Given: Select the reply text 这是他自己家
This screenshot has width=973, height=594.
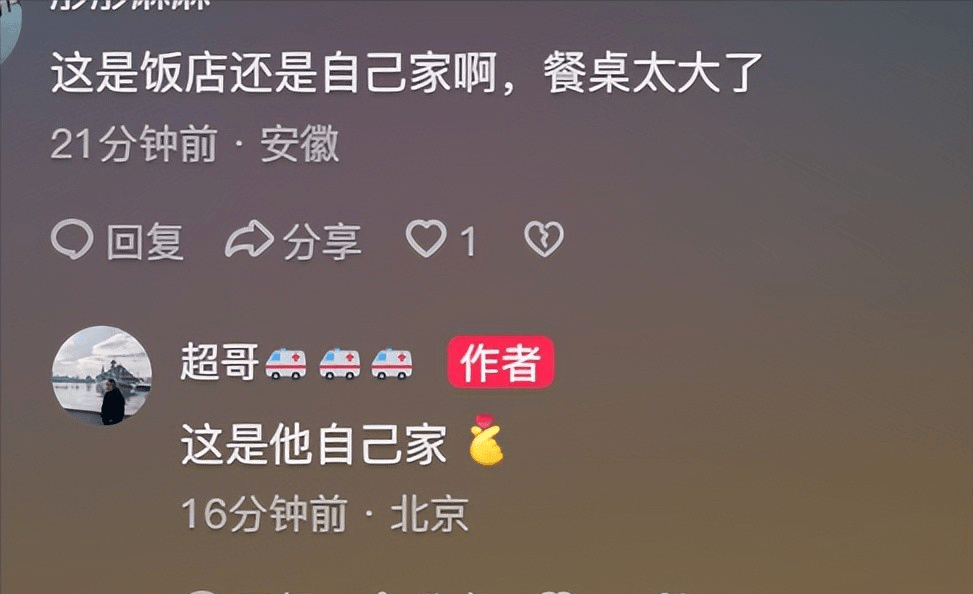Looking at the screenshot, I should coord(313,444).
